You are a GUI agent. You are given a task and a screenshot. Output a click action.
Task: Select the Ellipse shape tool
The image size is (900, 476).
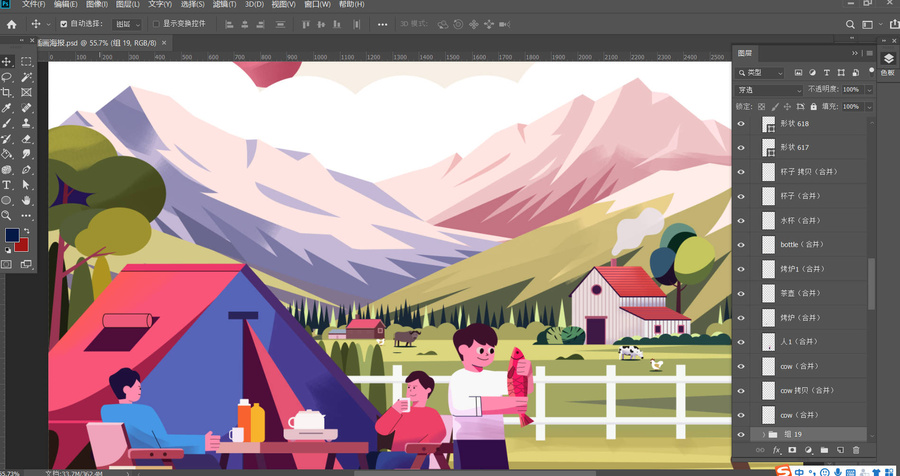(7, 200)
